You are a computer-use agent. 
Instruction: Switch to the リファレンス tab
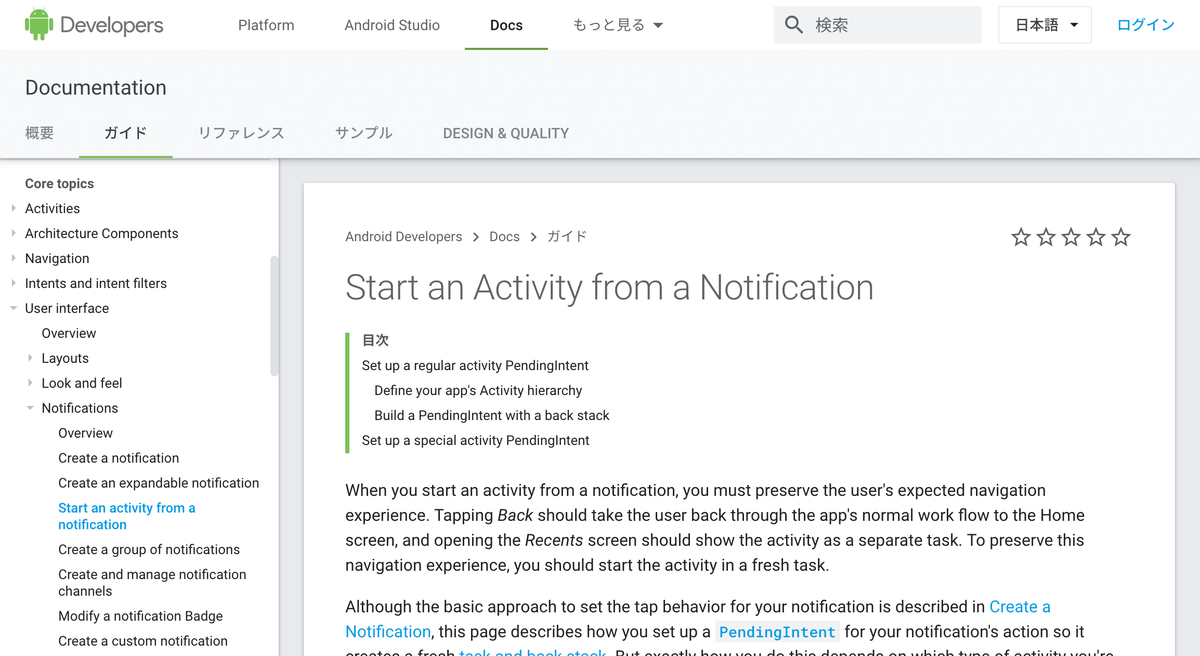coord(241,133)
